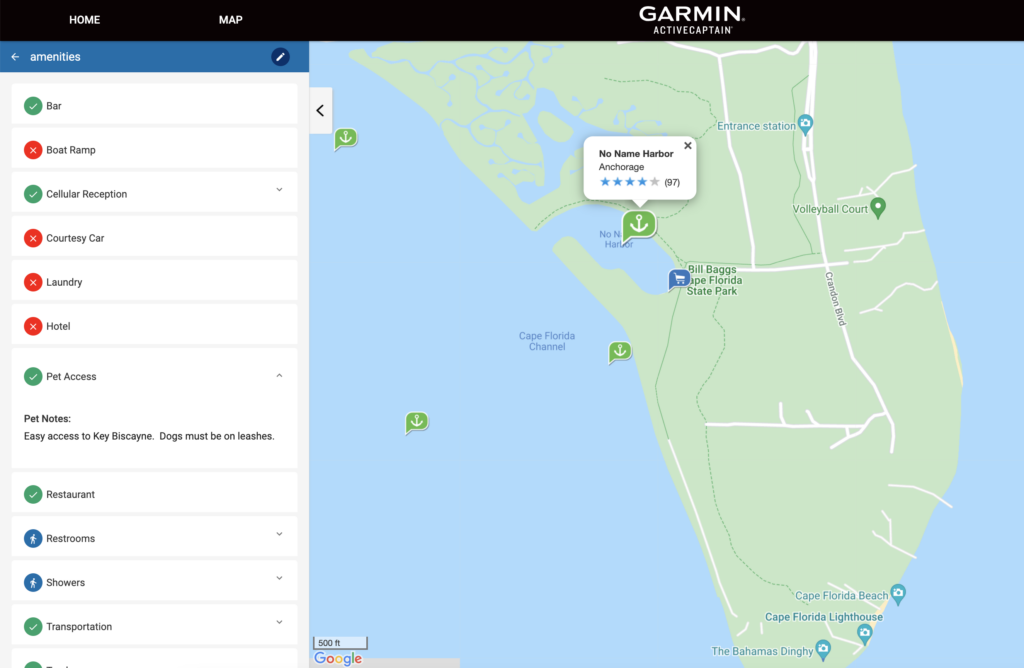Open the Transportation details chevron
This screenshot has height=668, width=1024.
279,622
